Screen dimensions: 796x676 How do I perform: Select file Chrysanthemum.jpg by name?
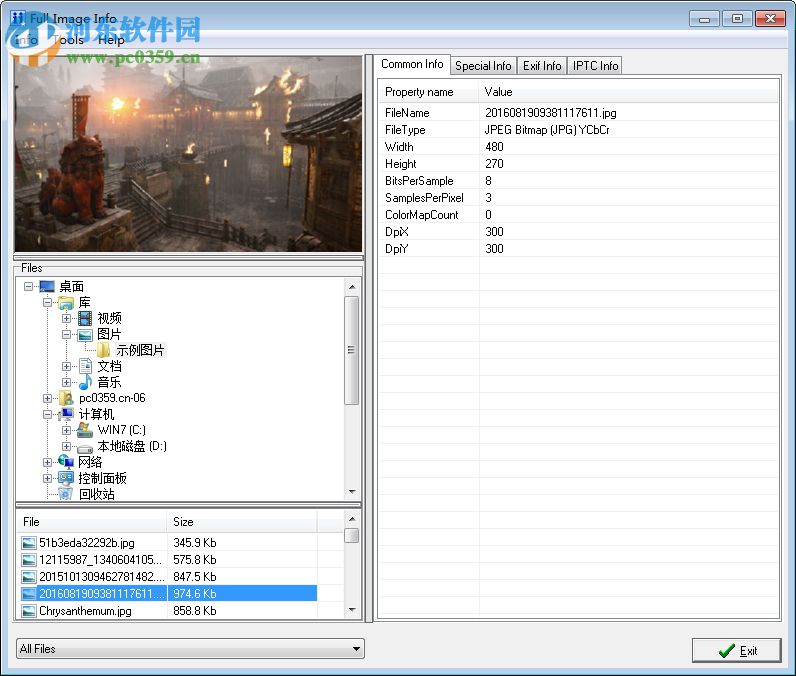[85, 611]
